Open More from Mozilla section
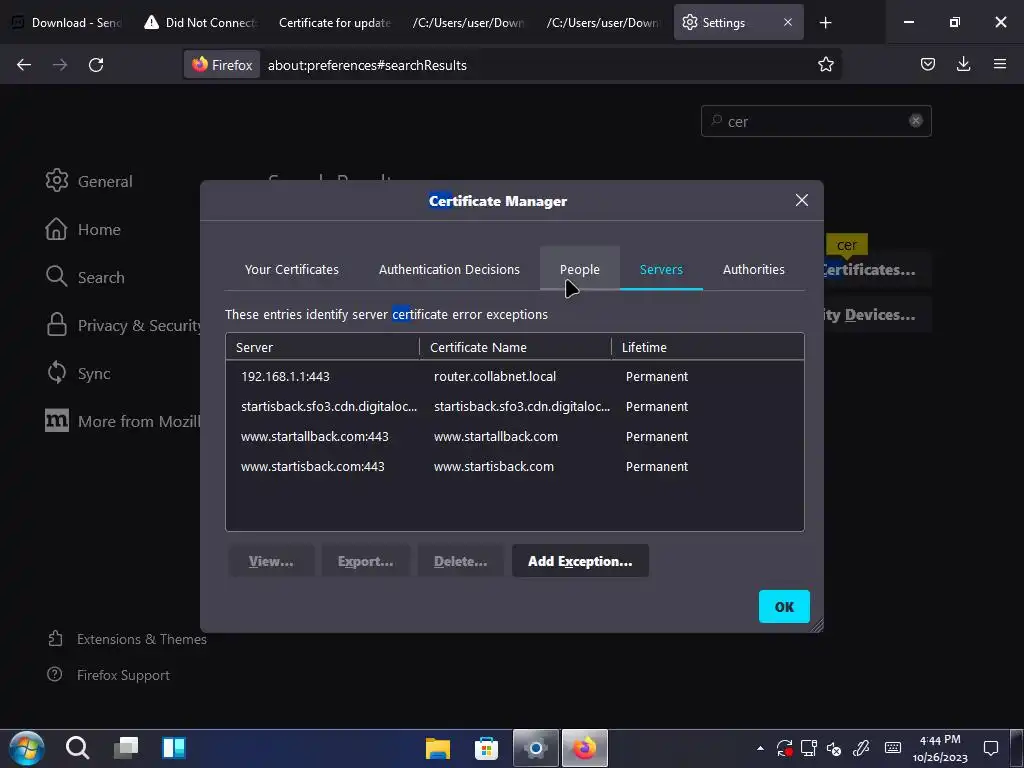This screenshot has width=1024, height=768. tap(123, 421)
